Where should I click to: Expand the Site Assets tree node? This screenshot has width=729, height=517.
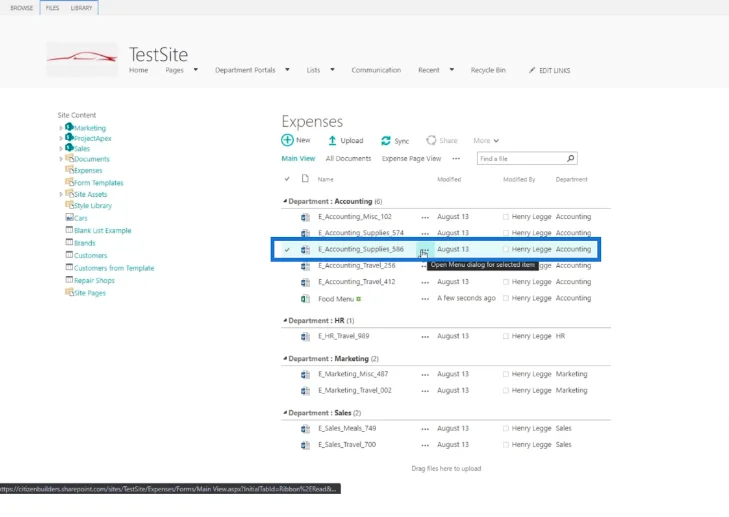coord(61,194)
